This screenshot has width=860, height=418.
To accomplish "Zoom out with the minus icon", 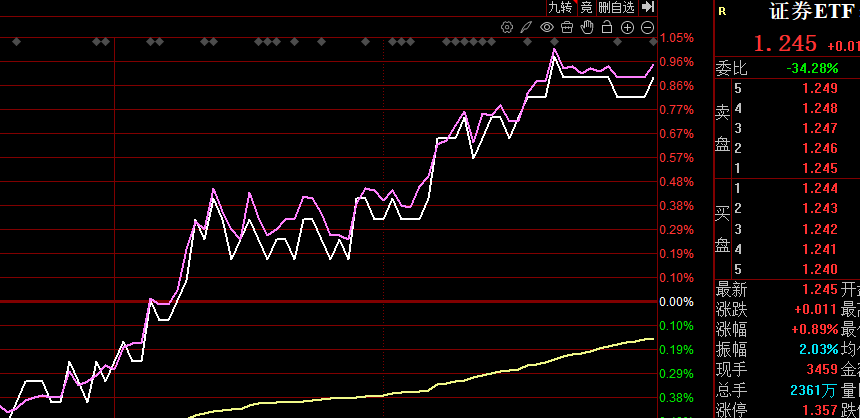I will tap(647, 27).
